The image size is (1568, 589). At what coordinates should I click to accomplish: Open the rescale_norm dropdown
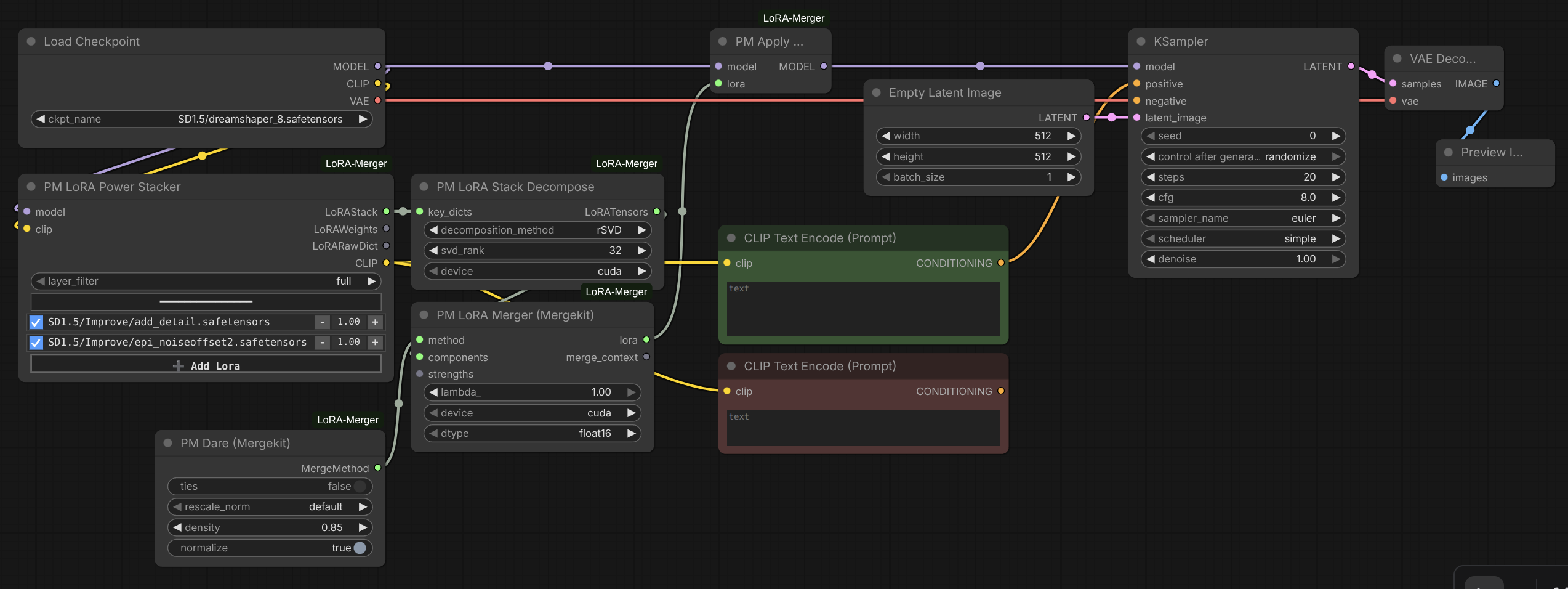point(270,506)
